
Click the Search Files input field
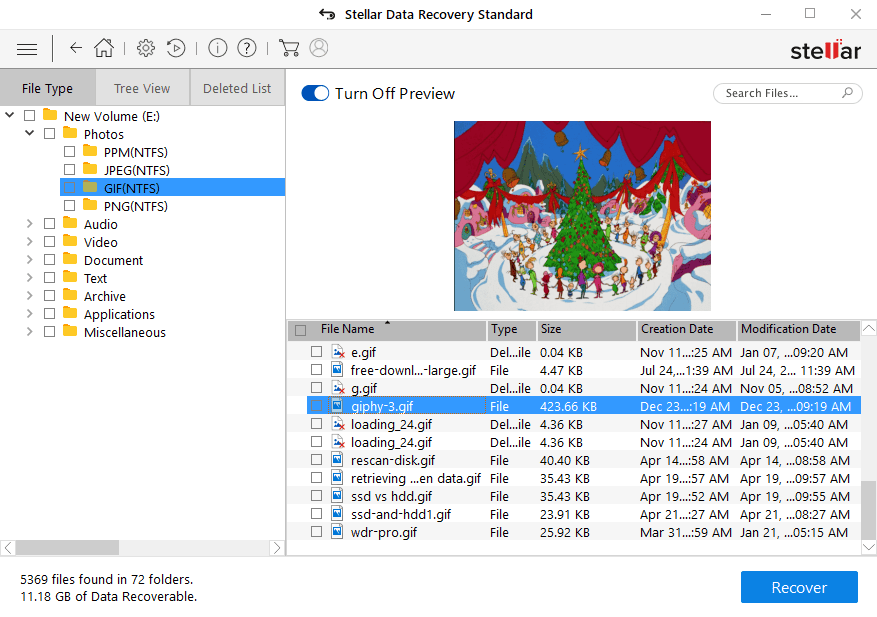tap(778, 93)
